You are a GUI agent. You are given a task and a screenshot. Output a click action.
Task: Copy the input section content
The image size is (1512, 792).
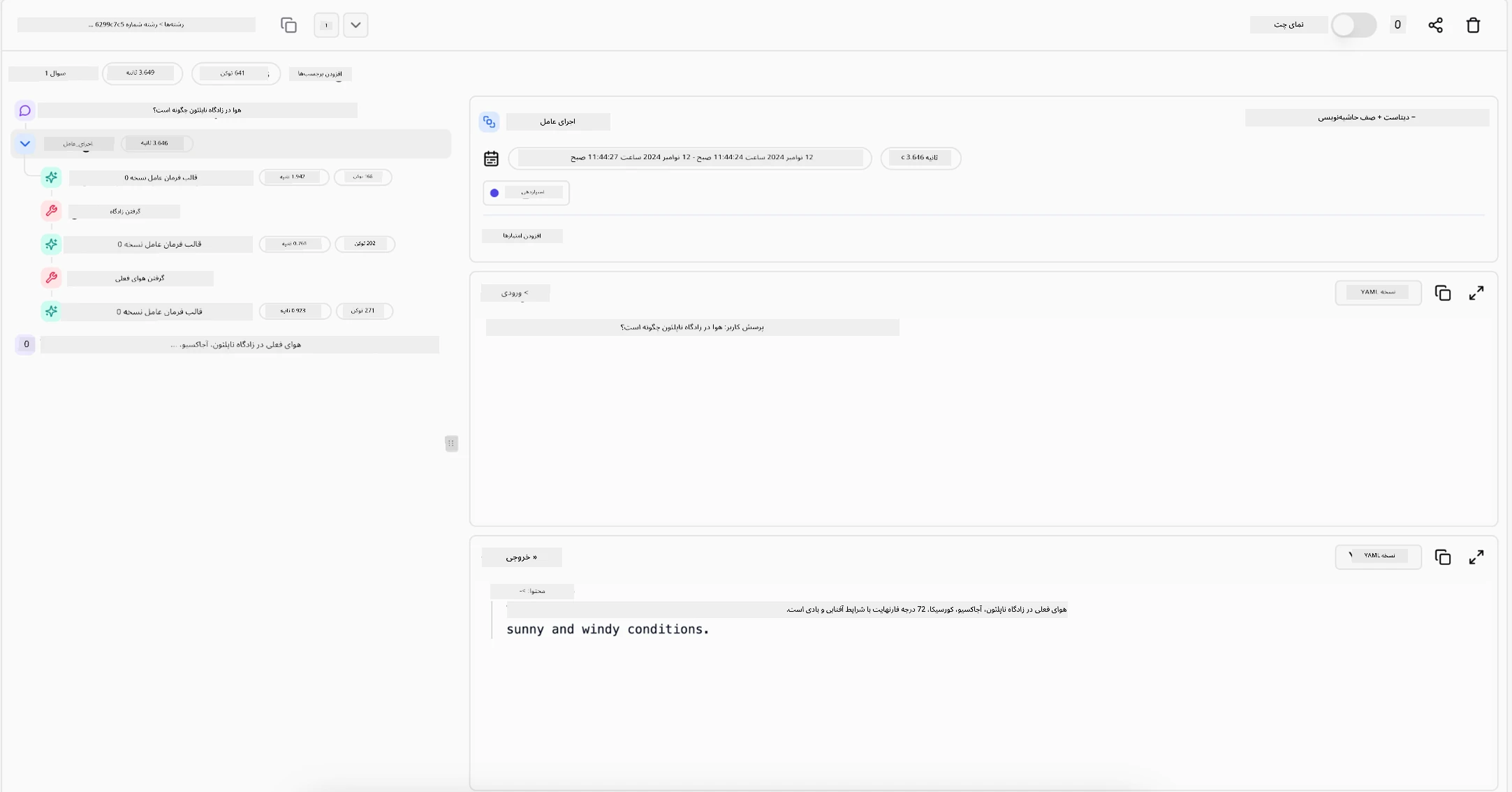(x=1443, y=293)
